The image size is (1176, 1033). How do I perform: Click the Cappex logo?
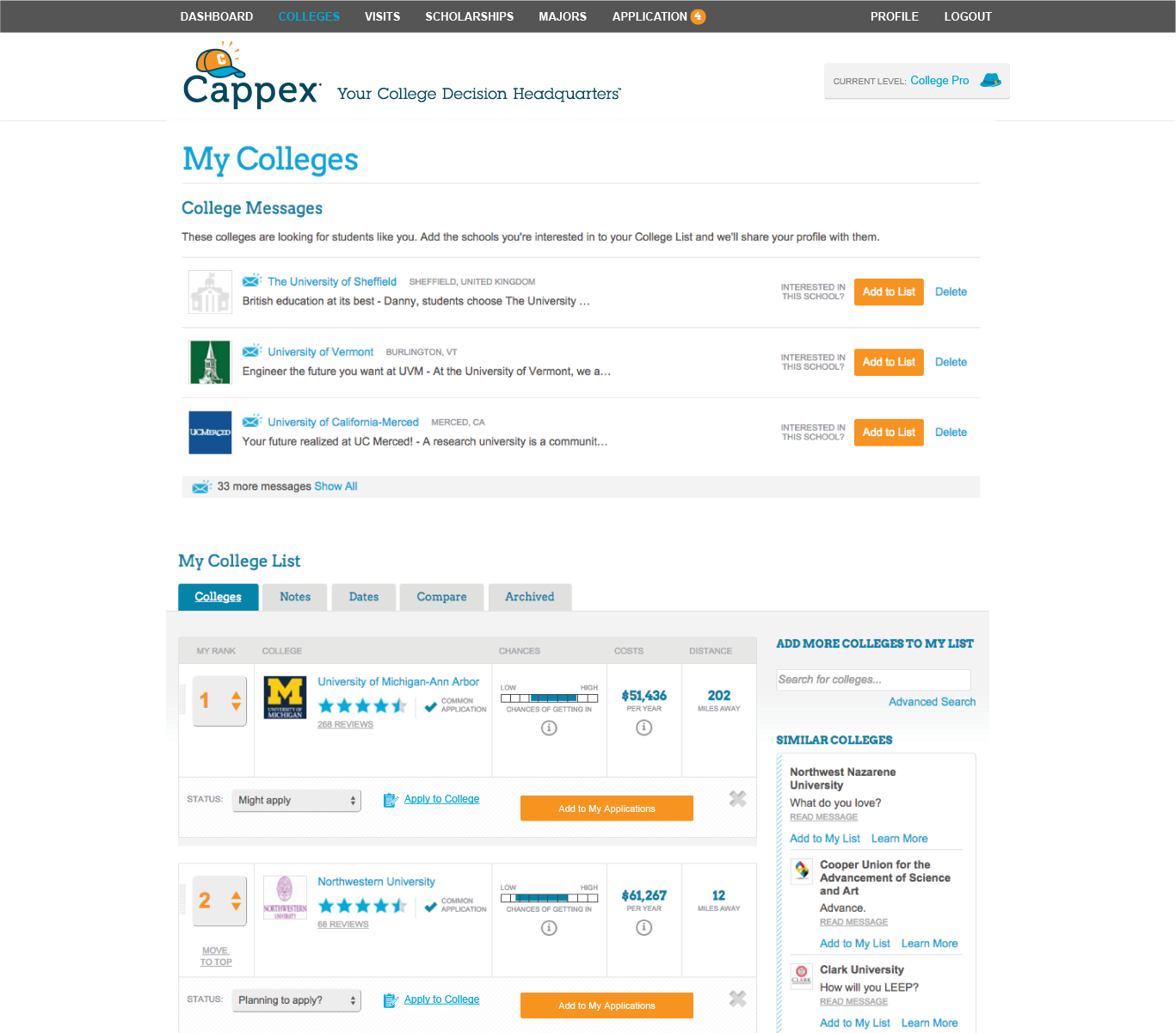[x=252, y=76]
